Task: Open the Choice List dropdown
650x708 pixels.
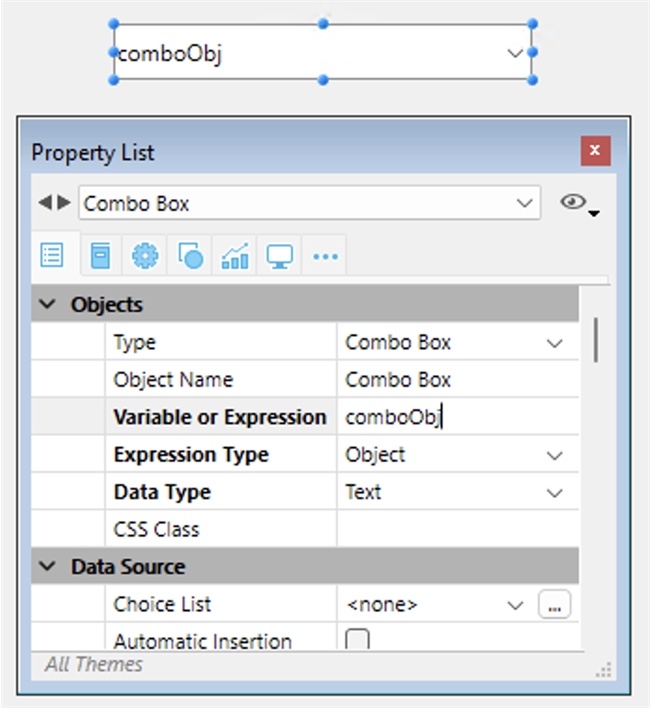Action: click(x=516, y=605)
